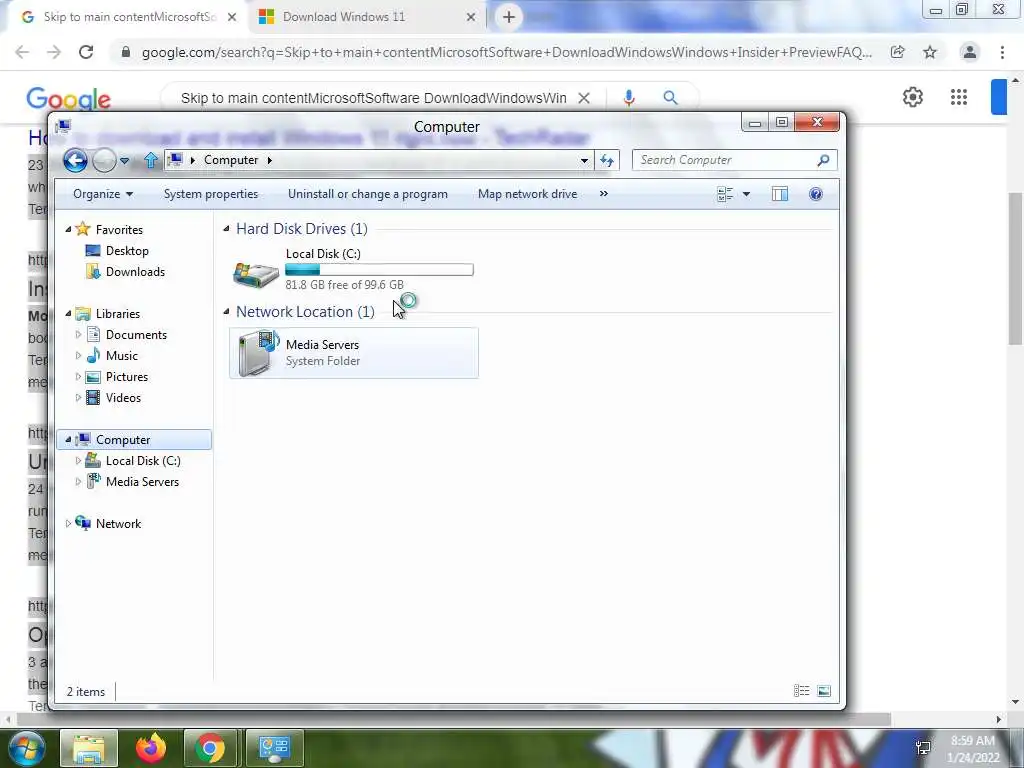The width and height of the screenshot is (1024, 768).
Task: Open the Windows Start menu
Action: [x=26, y=748]
